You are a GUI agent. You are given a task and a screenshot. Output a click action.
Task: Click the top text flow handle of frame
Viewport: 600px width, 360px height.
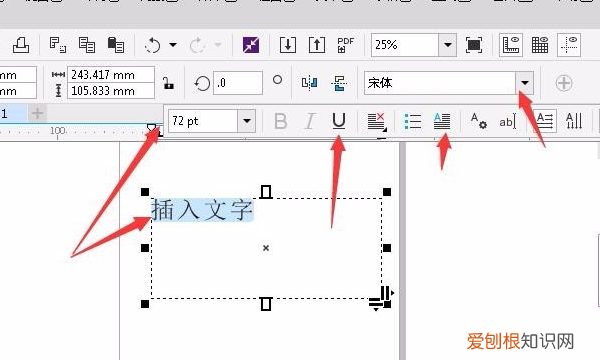coord(266,192)
